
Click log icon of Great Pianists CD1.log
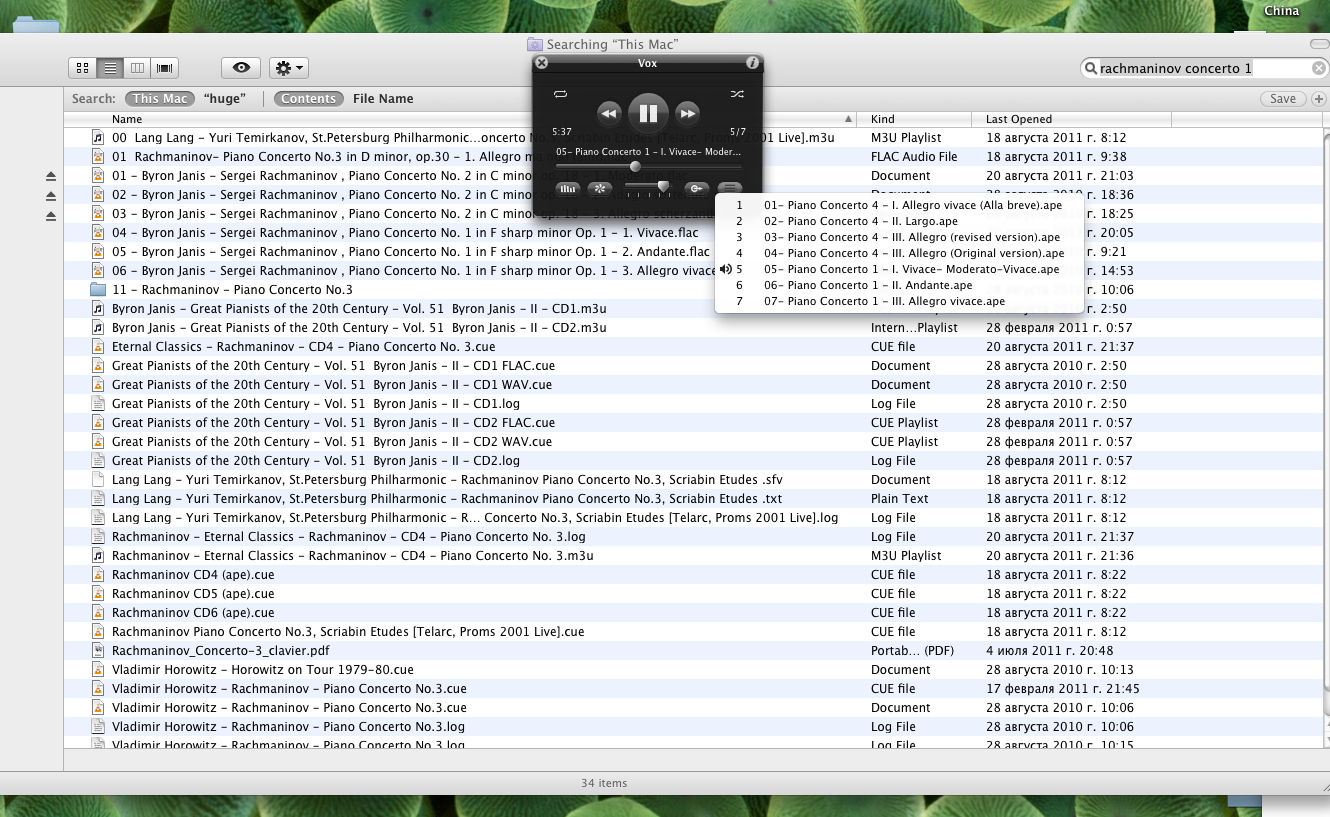coord(98,404)
